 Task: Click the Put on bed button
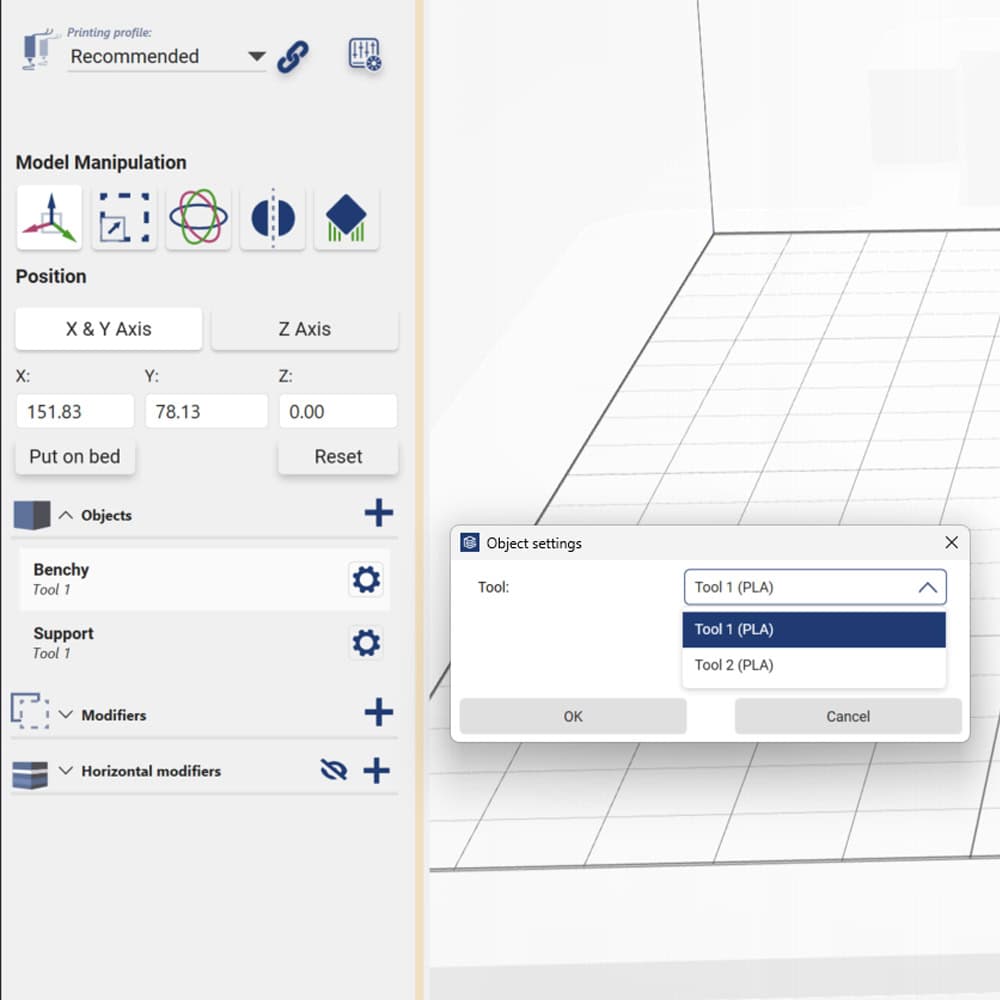coord(75,457)
